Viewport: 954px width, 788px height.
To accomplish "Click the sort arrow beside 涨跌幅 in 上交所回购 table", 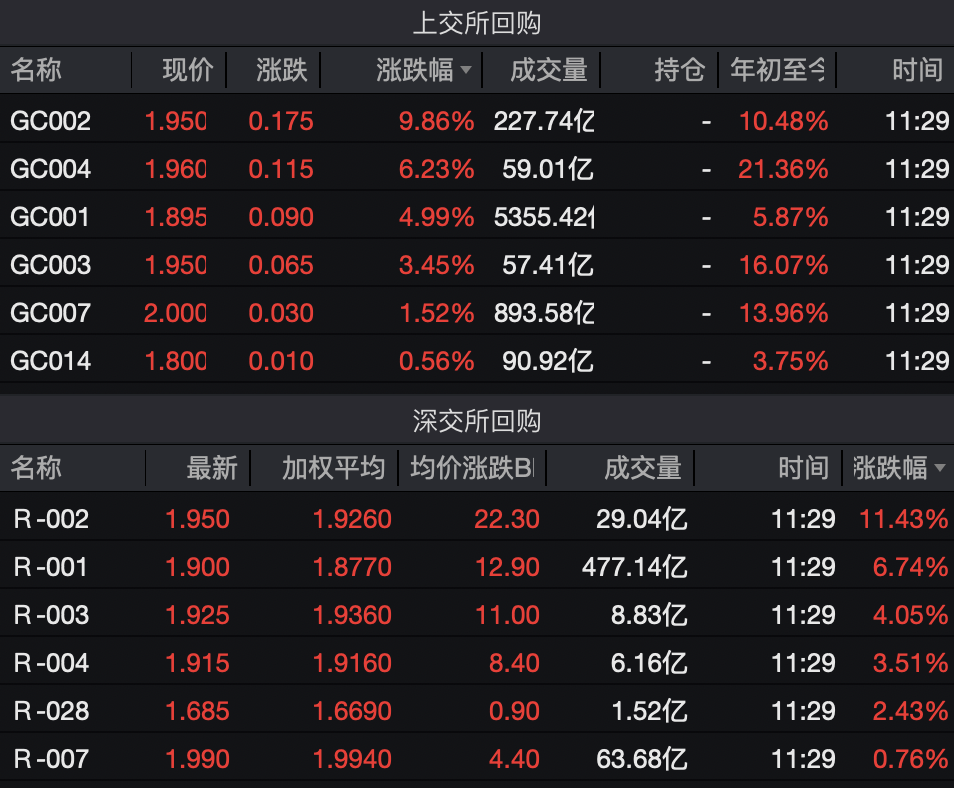I will click(x=466, y=70).
